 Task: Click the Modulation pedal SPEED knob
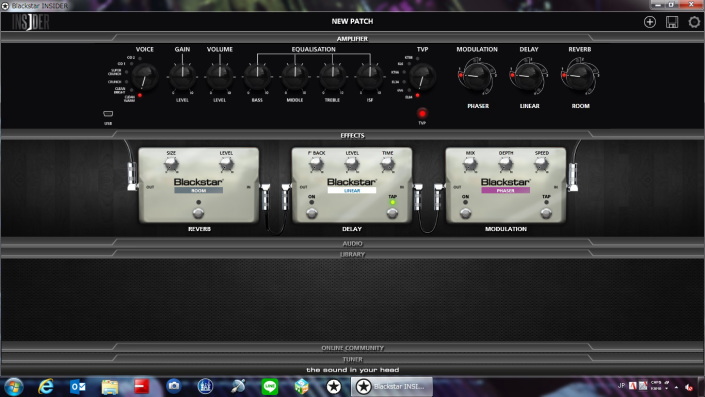[x=541, y=165]
